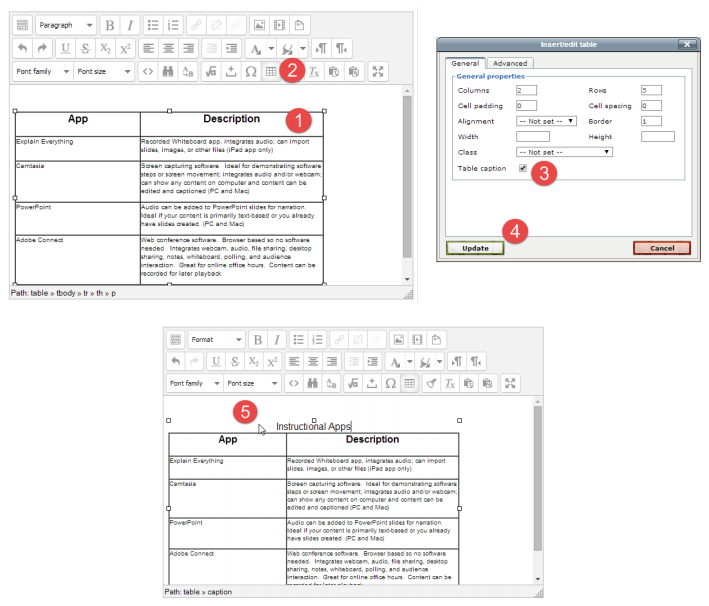Click the Cell spacing input field

tap(651, 106)
